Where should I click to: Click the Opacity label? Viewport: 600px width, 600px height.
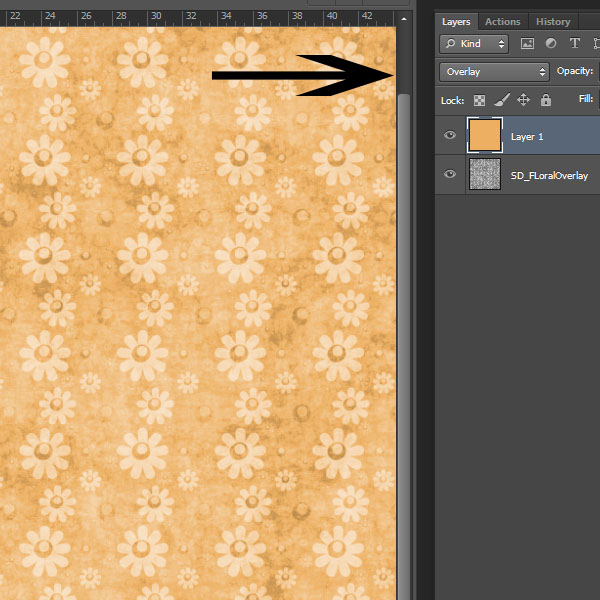click(574, 71)
